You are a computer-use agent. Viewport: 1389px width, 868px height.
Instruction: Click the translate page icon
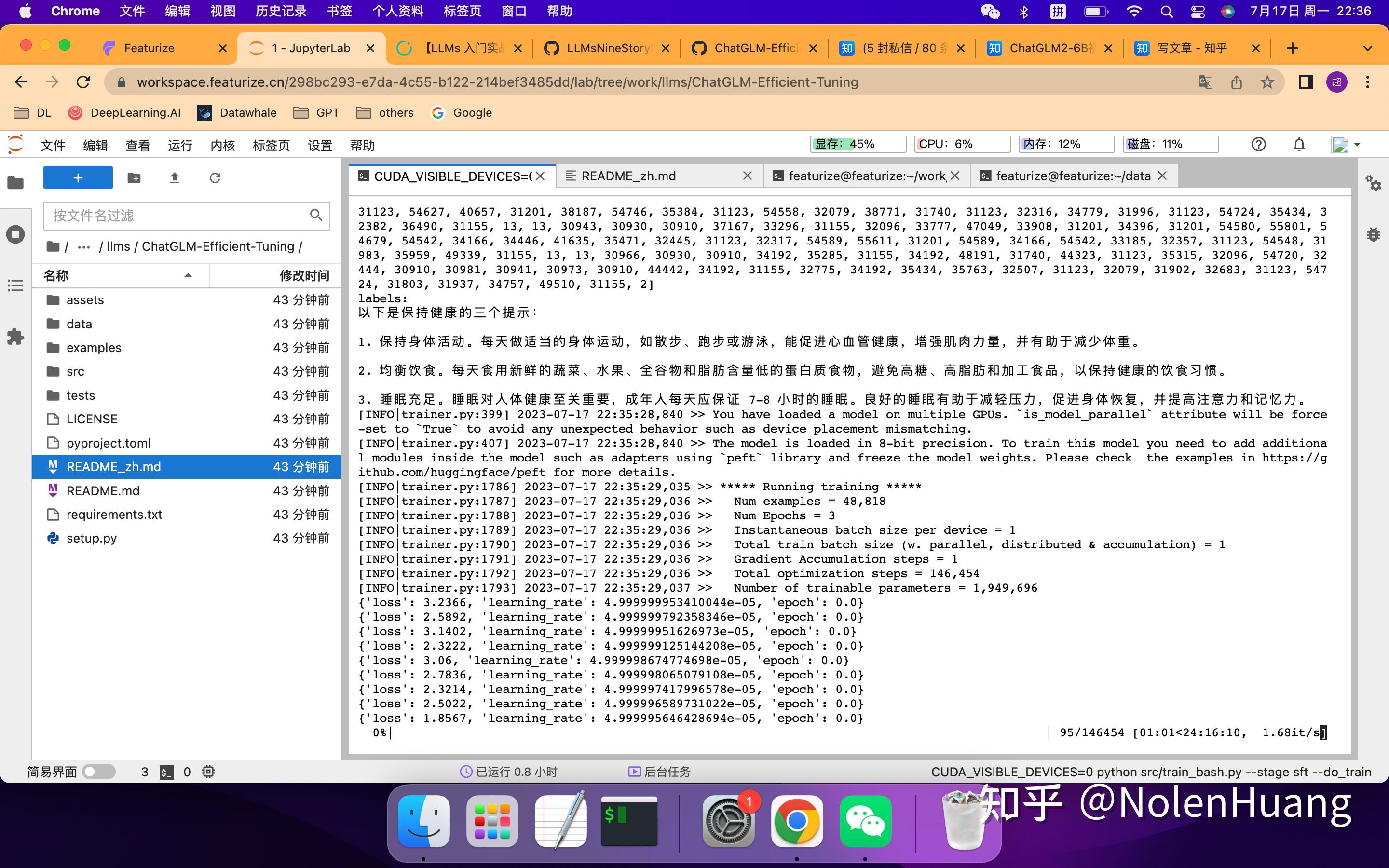[1205, 82]
